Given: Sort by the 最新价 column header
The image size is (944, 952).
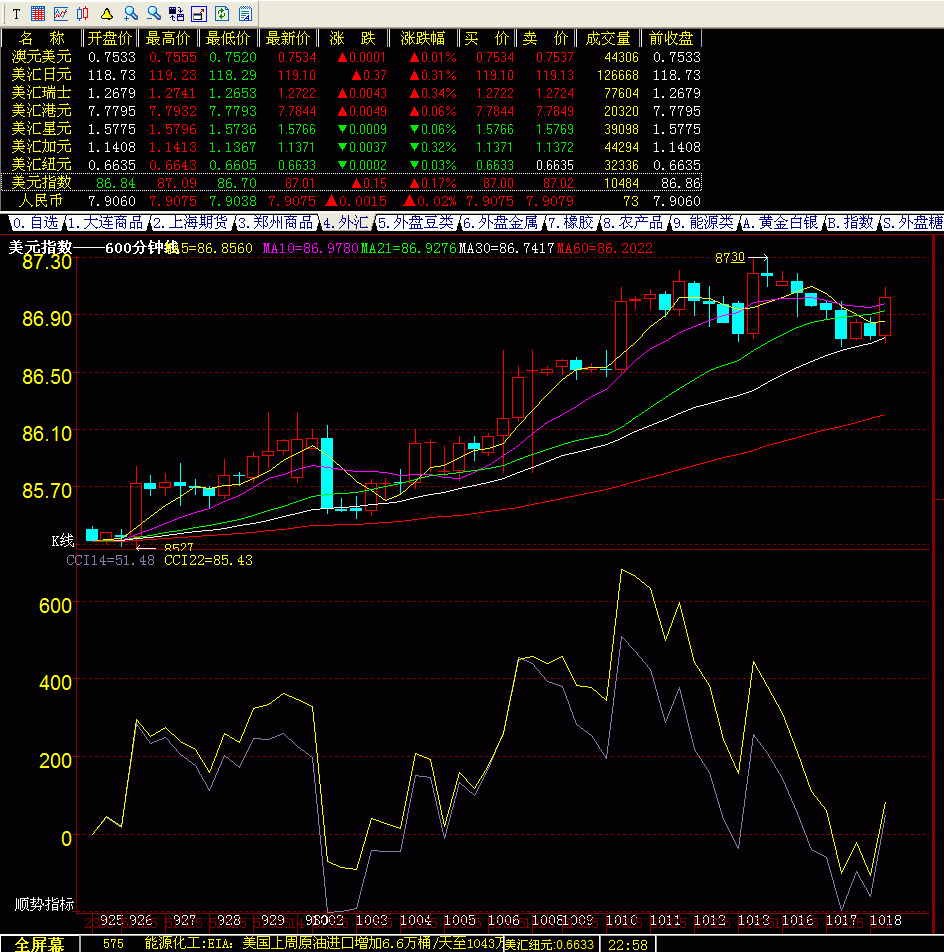Looking at the screenshot, I should pyautogui.click(x=288, y=38).
